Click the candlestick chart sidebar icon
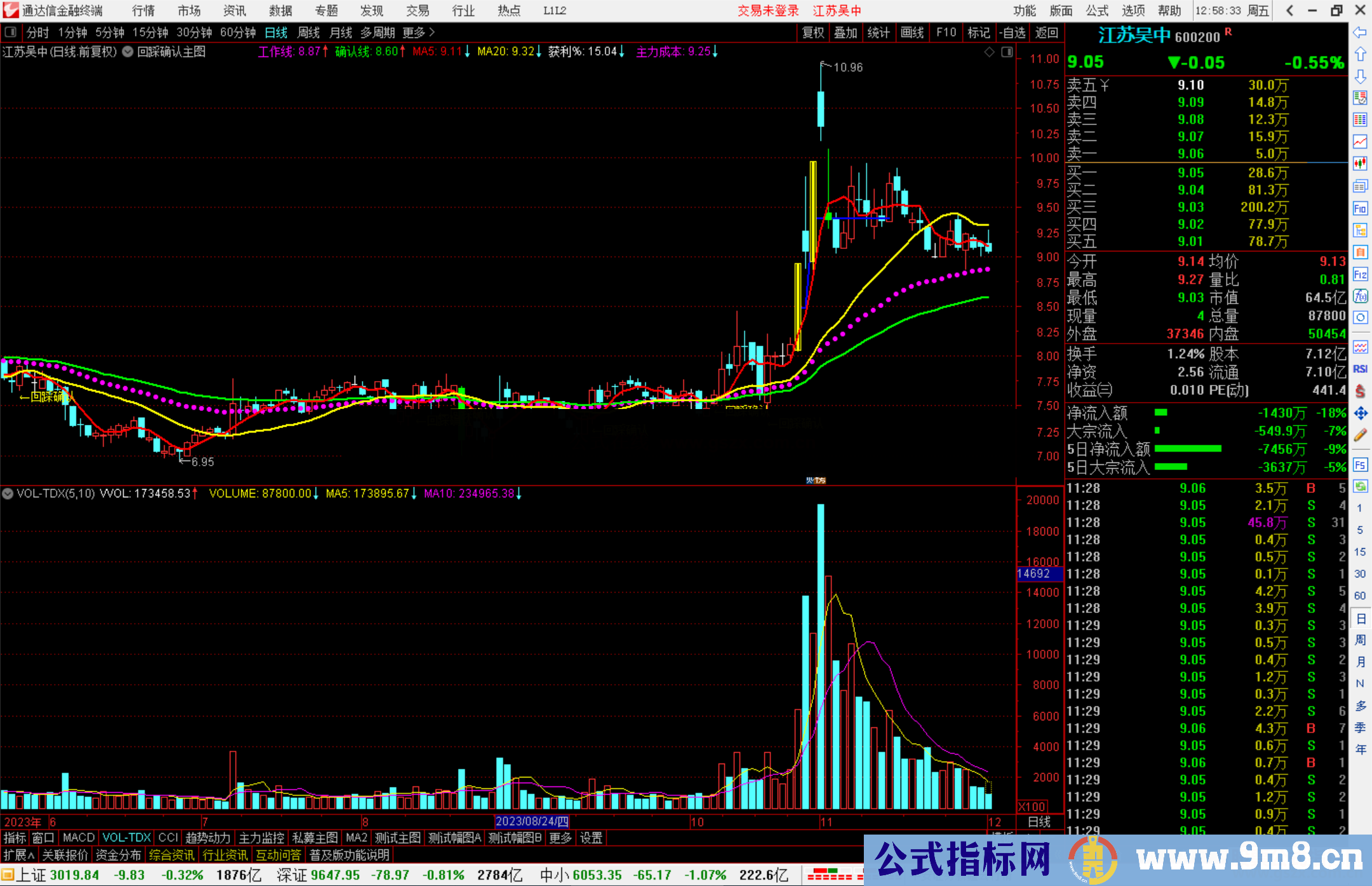This screenshot has width=1372, height=886. pyautogui.click(x=1360, y=163)
